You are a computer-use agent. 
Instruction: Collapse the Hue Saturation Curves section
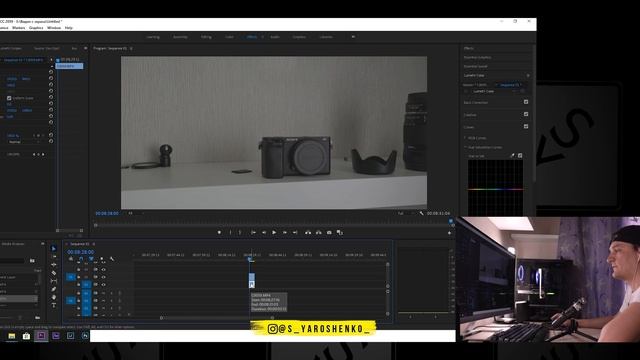coord(465,147)
